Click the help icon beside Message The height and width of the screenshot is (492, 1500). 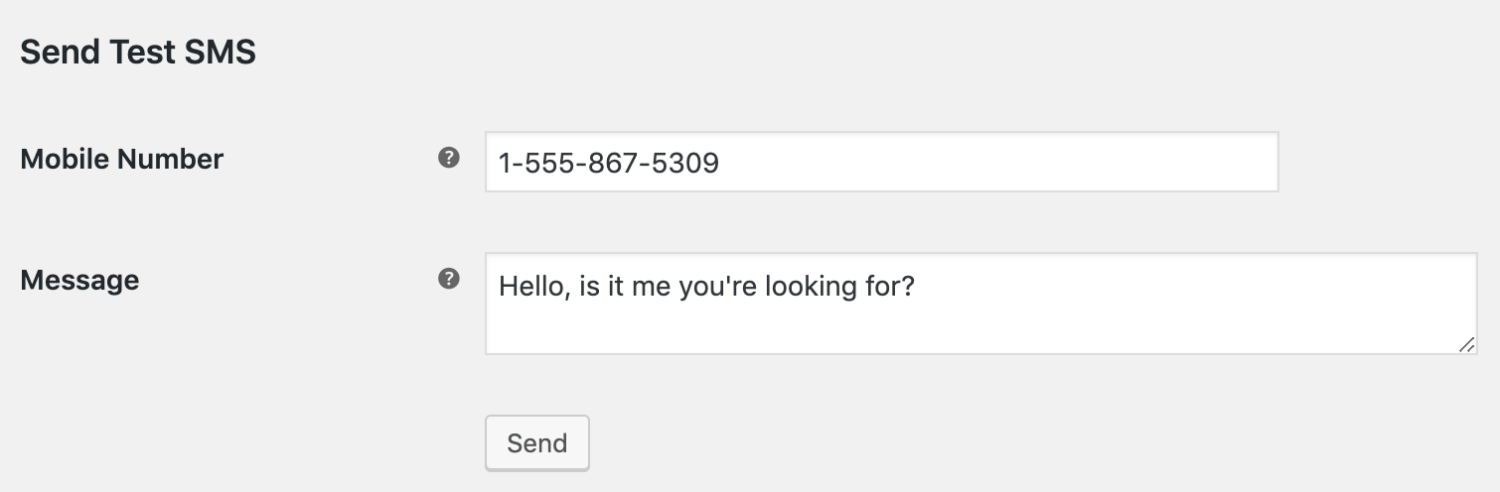449,279
